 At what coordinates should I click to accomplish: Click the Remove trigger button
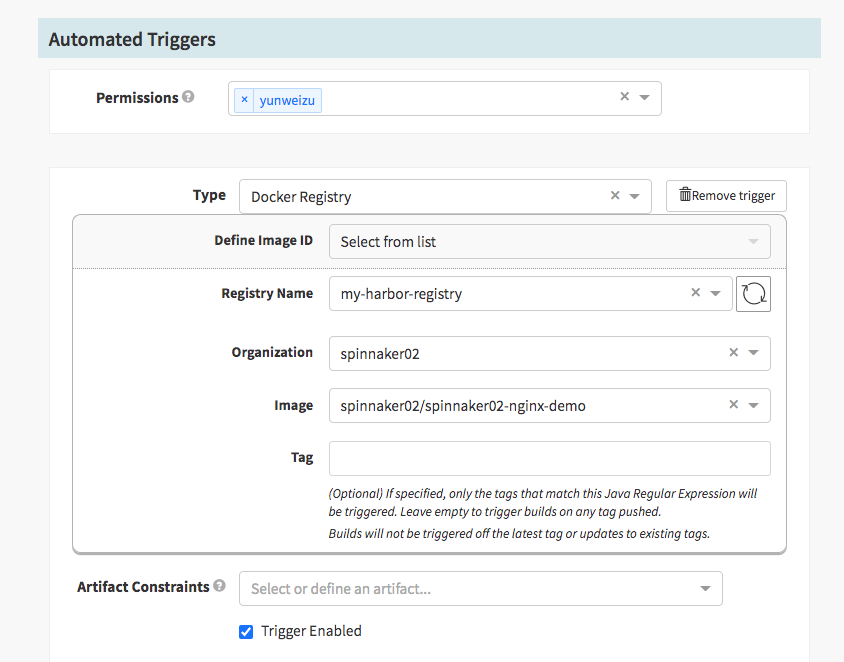tap(726, 195)
